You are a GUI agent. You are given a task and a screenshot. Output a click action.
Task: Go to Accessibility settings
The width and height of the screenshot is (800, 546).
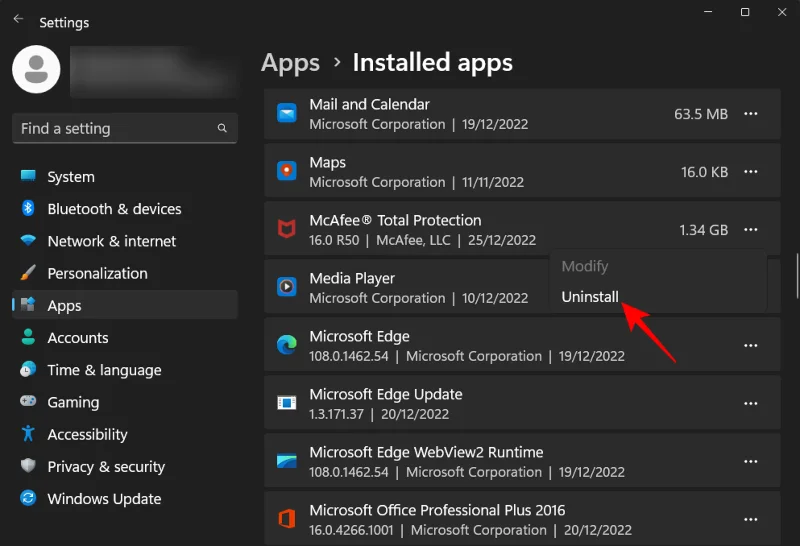pyautogui.click(x=125, y=434)
